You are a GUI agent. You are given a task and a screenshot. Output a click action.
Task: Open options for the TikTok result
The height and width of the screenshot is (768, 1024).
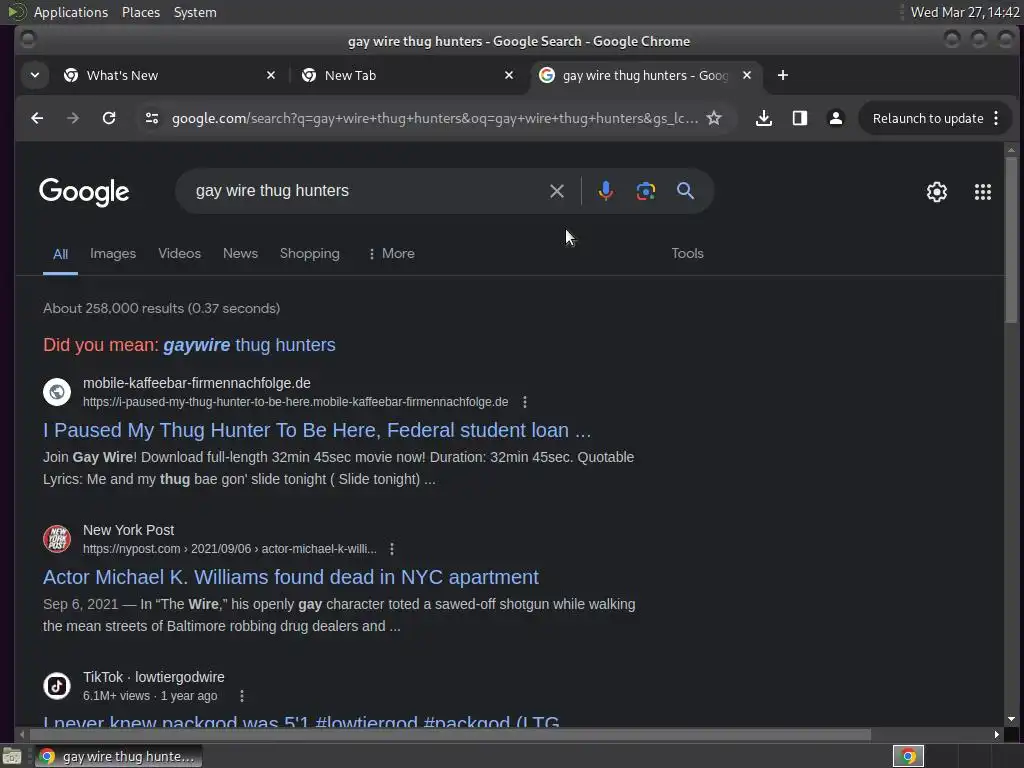click(x=242, y=696)
